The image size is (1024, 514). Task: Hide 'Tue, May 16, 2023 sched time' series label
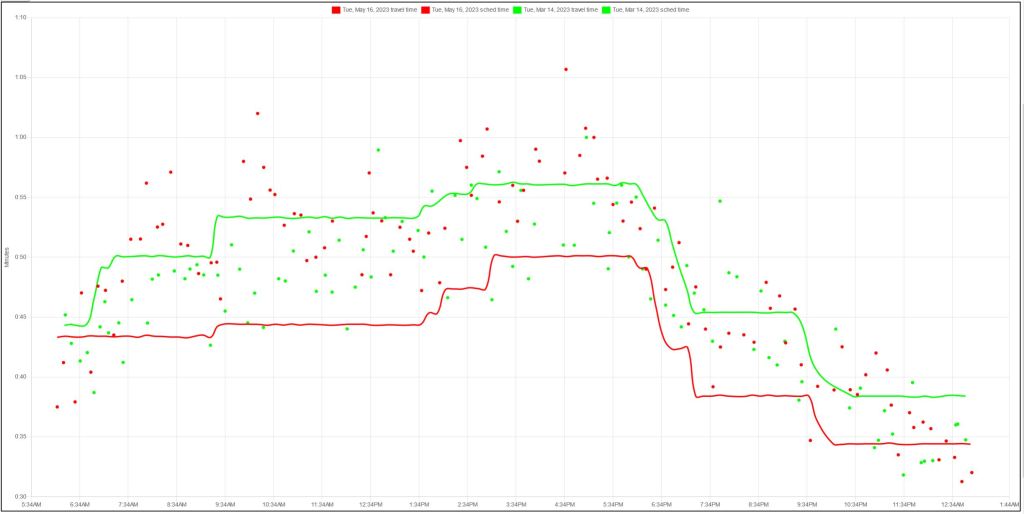[x=470, y=9]
